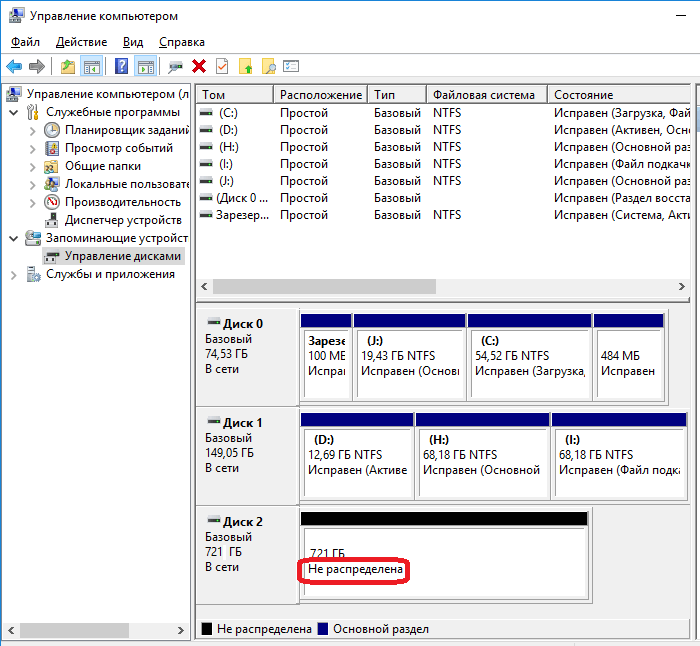Select the Диск 2 header panel

(247, 555)
